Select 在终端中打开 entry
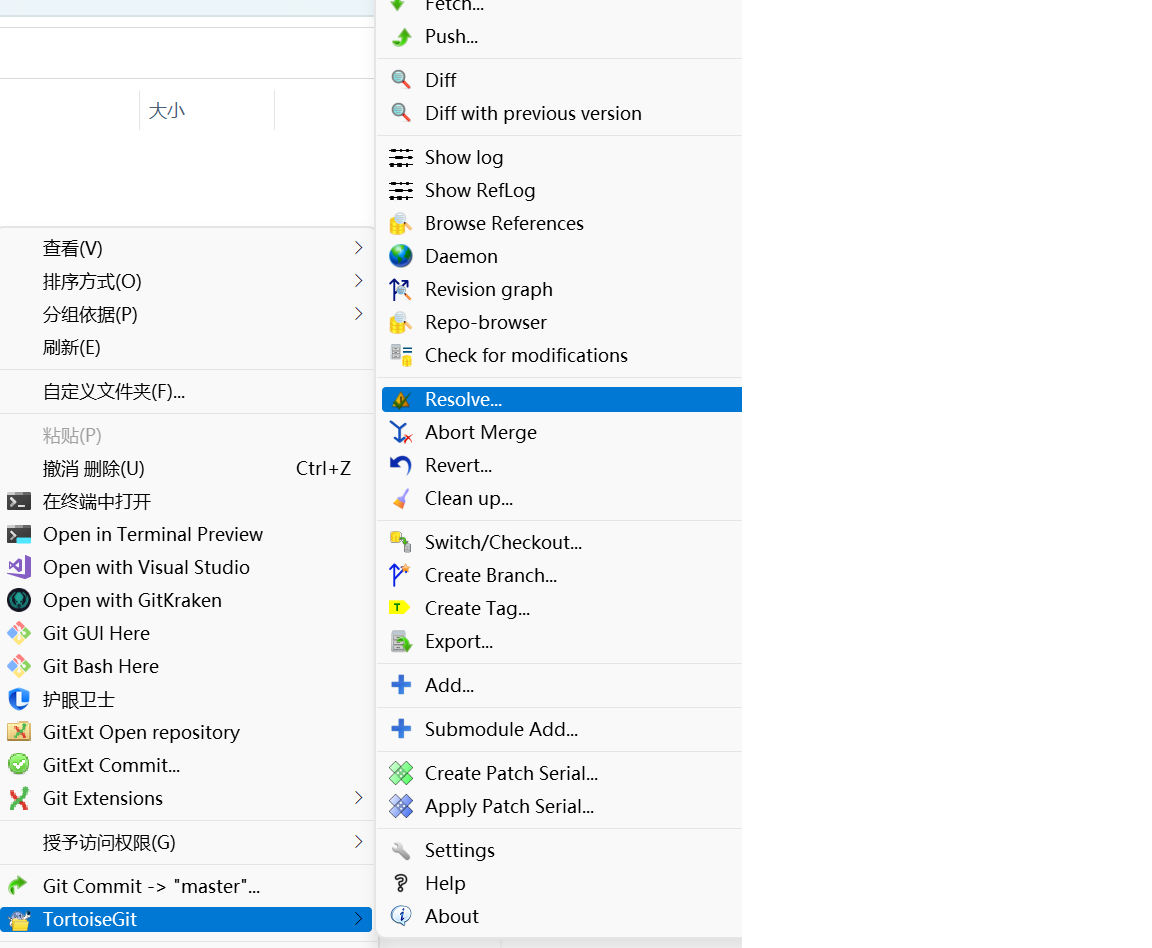Viewport: 1152px width, 948px height. click(187, 502)
